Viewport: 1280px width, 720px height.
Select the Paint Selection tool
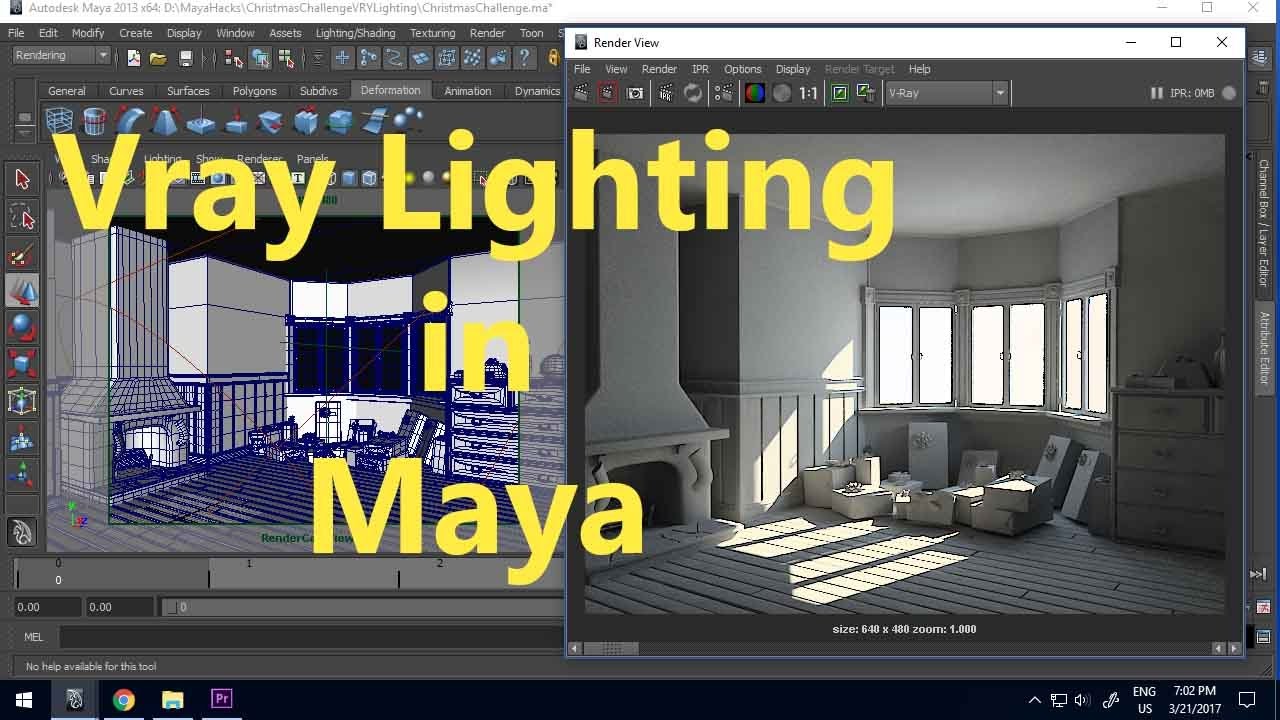coord(22,256)
